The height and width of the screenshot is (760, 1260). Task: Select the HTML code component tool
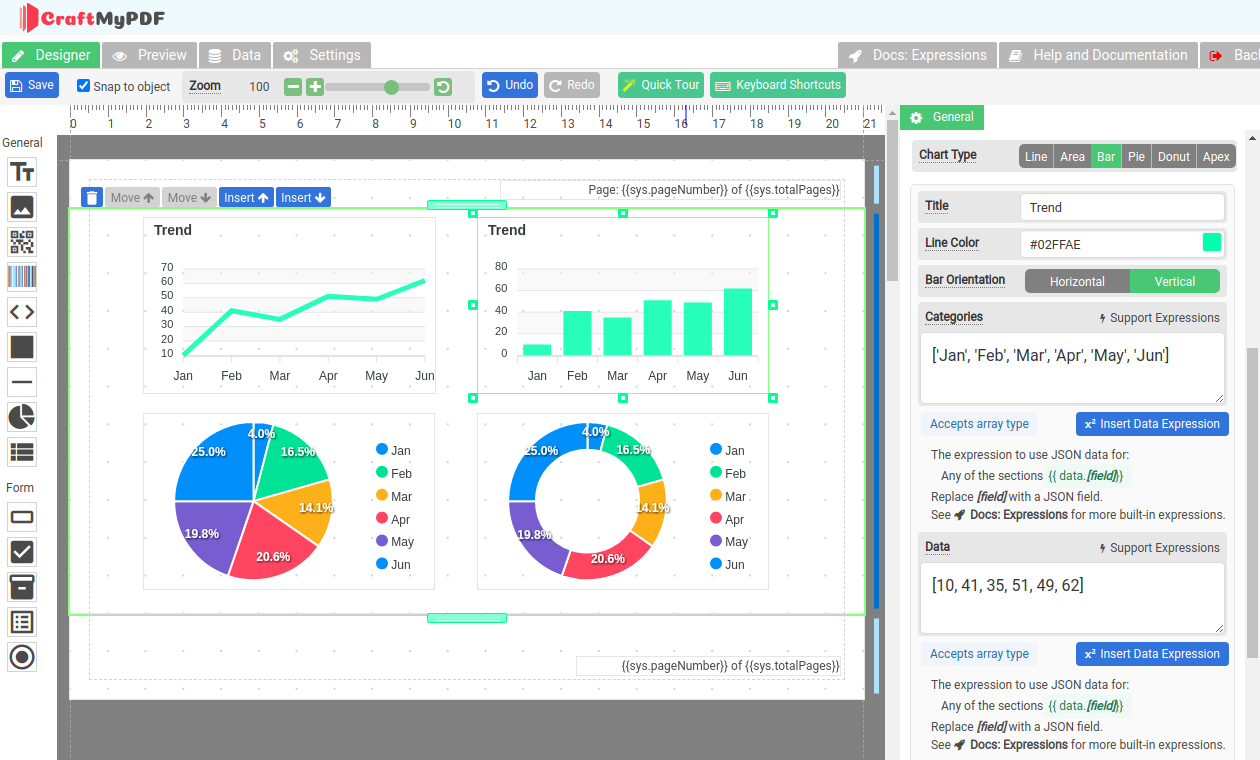[22, 312]
